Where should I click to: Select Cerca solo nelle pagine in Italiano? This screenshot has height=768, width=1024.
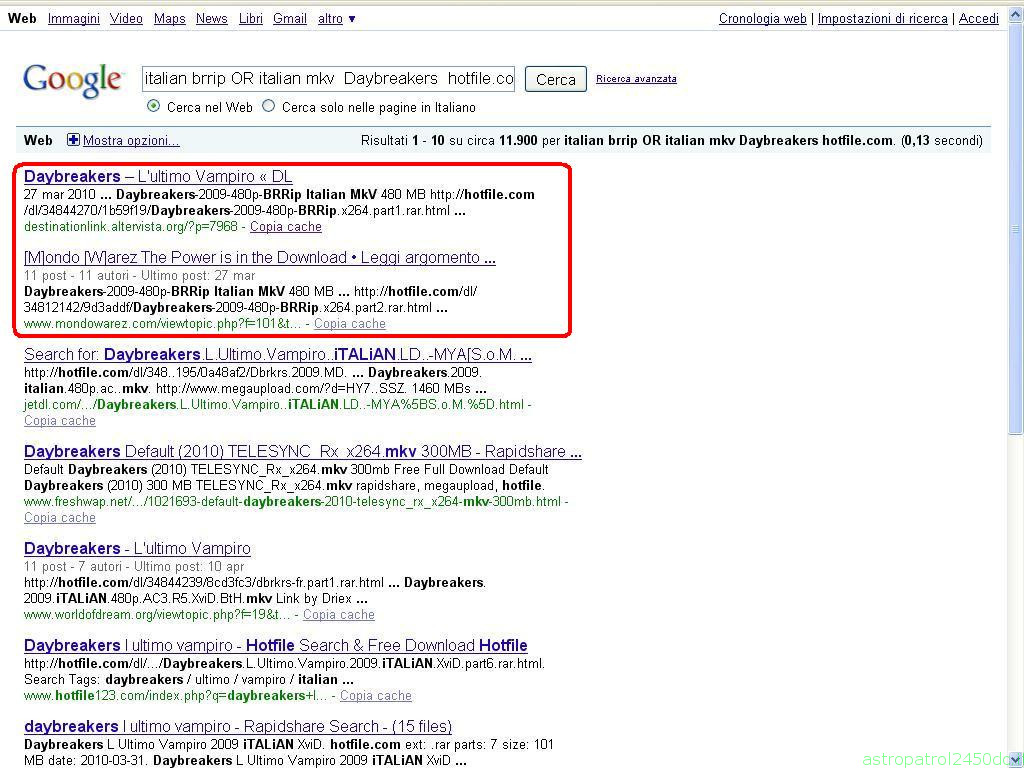pos(268,106)
